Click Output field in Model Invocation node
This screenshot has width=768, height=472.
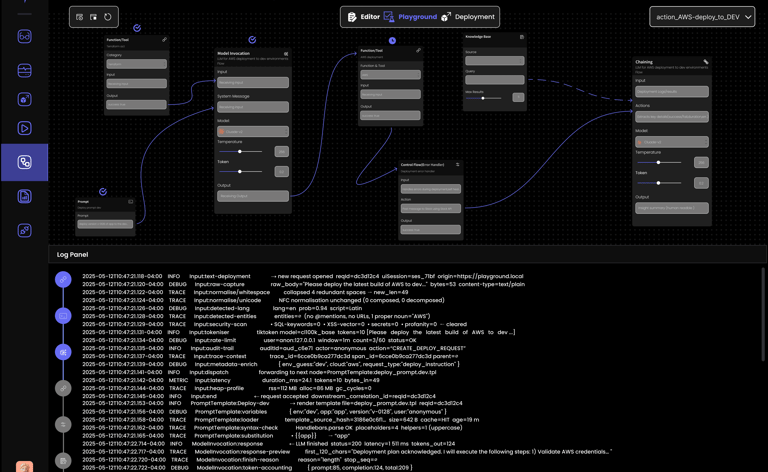(x=253, y=196)
